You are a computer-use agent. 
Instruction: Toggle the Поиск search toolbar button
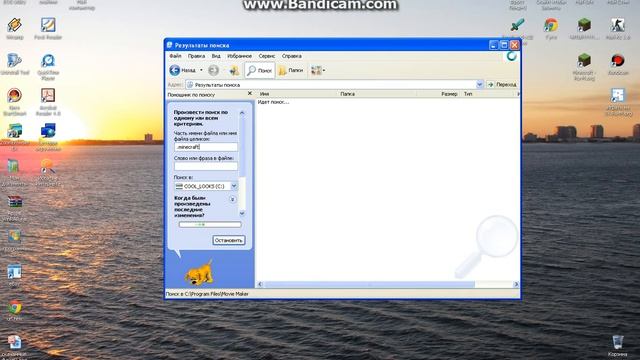click(x=260, y=70)
